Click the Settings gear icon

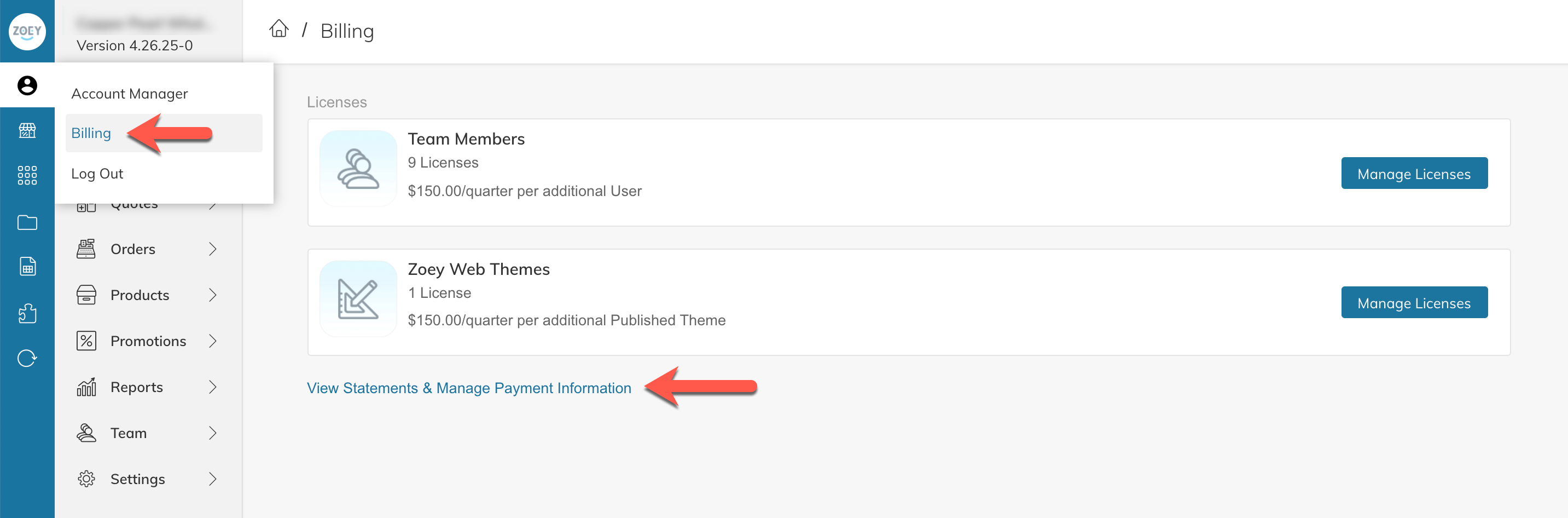click(86, 479)
